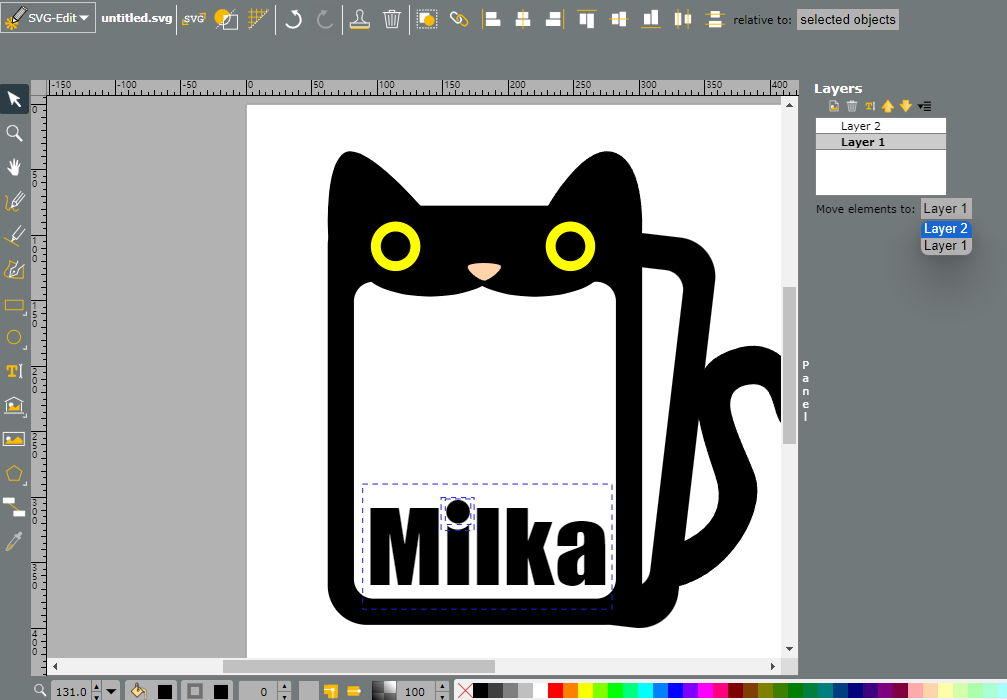Open the SVG-Edit main menu dropdown
Screen dimensions: 1007x700
[48, 18]
